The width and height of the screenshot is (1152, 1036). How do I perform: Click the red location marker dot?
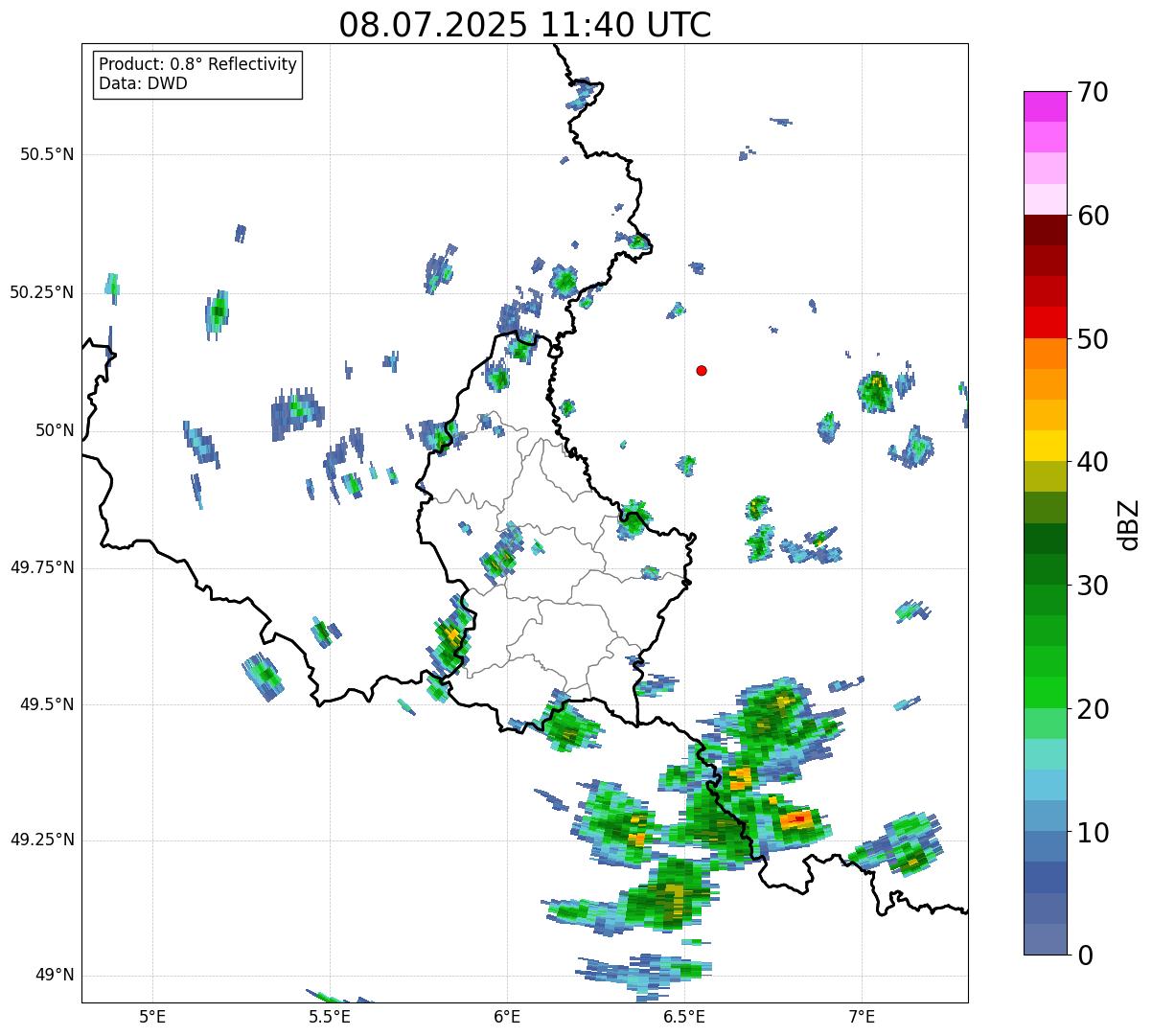point(702,370)
